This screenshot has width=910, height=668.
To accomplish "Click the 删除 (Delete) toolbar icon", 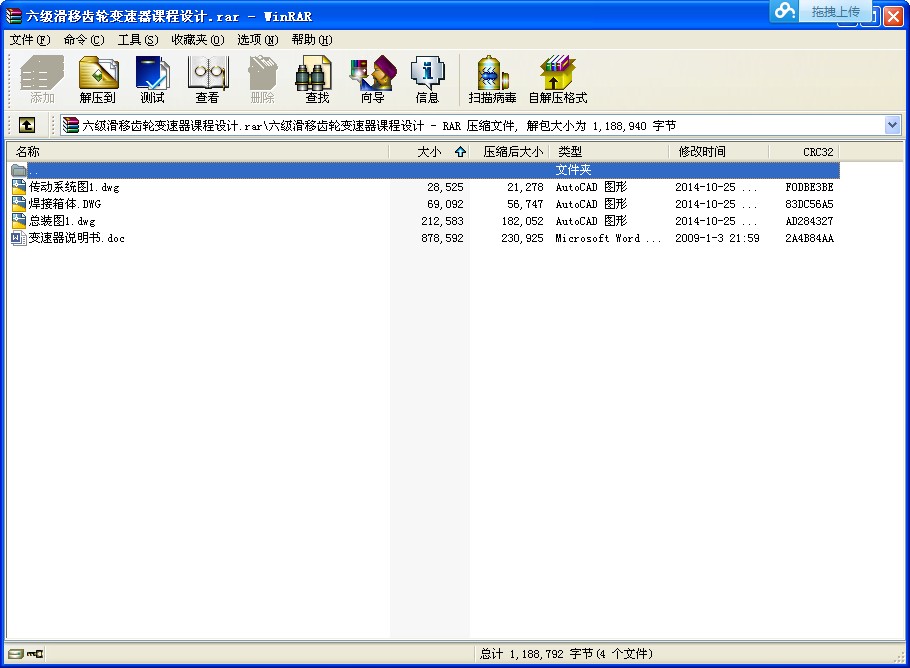I will (x=262, y=80).
